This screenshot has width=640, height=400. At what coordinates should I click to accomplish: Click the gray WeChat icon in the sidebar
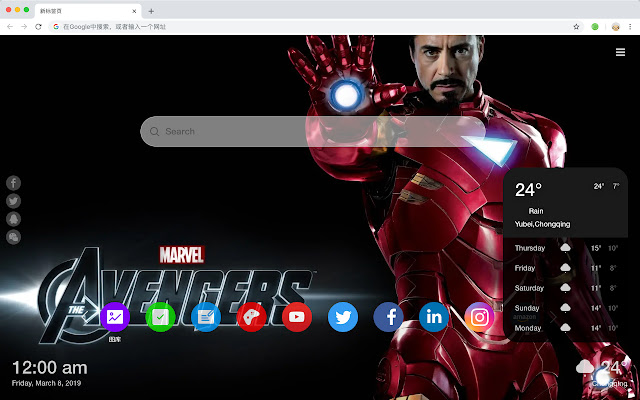[x=13, y=237]
